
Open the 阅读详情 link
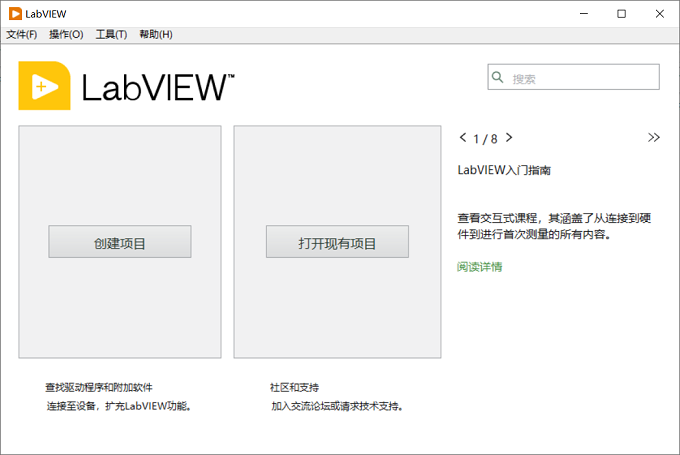[x=479, y=267]
